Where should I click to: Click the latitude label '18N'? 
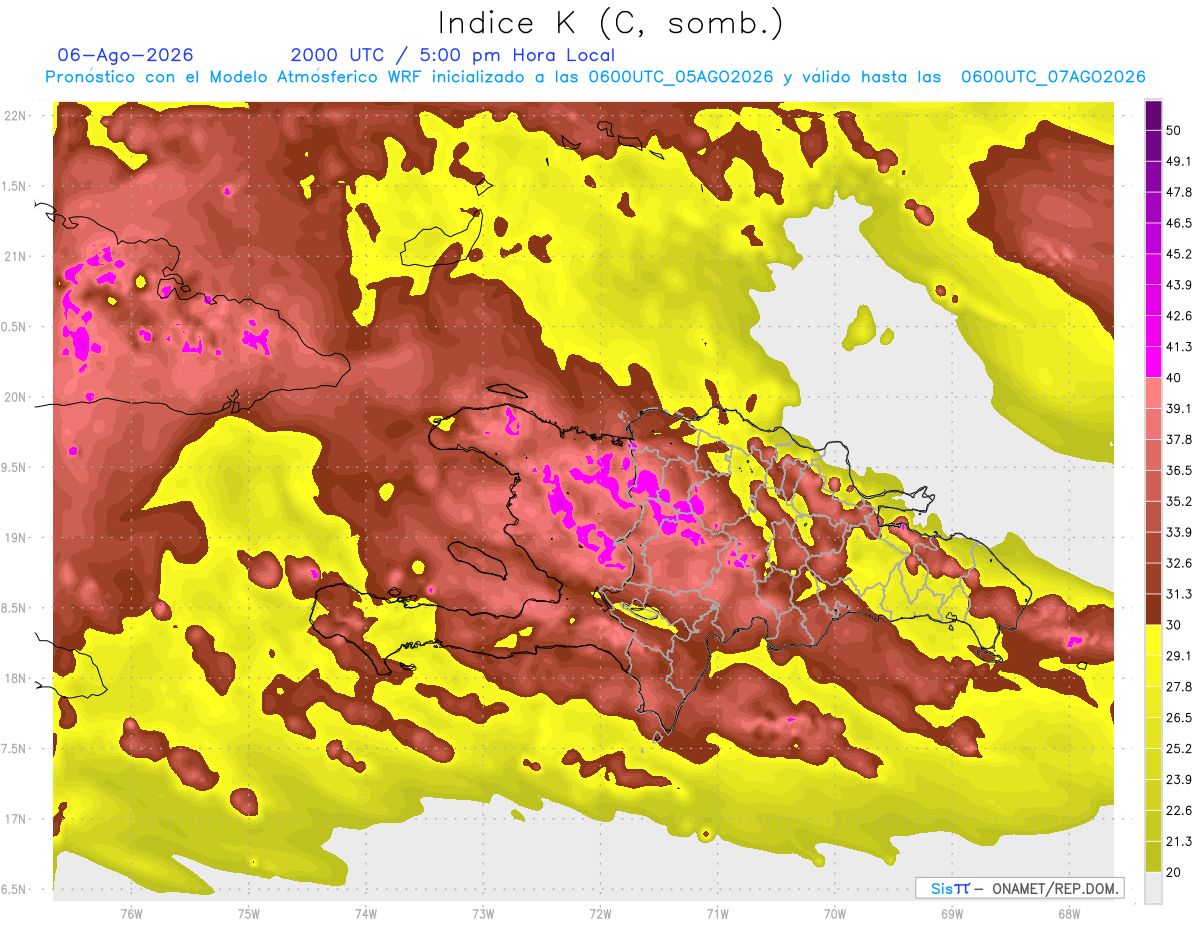coord(15,679)
